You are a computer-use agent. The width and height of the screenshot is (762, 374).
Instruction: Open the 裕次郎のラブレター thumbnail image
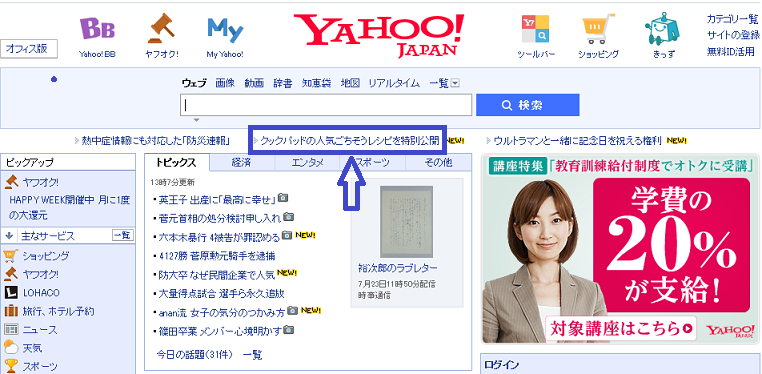[x=406, y=221]
